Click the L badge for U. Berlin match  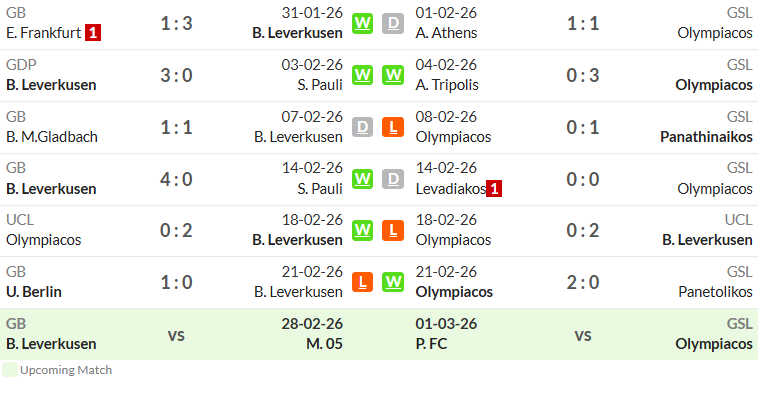coord(362,282)
